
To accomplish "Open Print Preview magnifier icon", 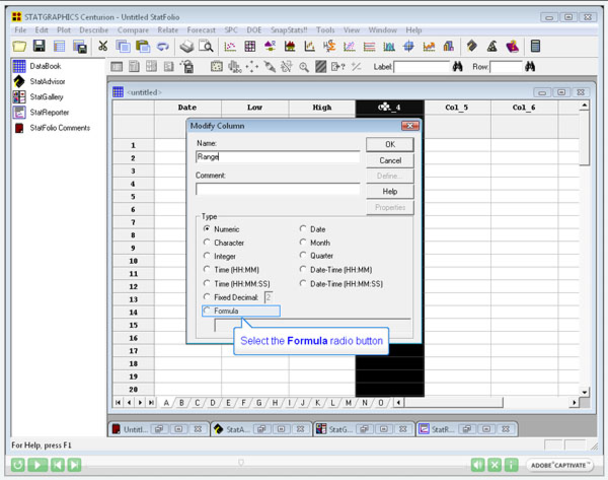I will point(206,47).
